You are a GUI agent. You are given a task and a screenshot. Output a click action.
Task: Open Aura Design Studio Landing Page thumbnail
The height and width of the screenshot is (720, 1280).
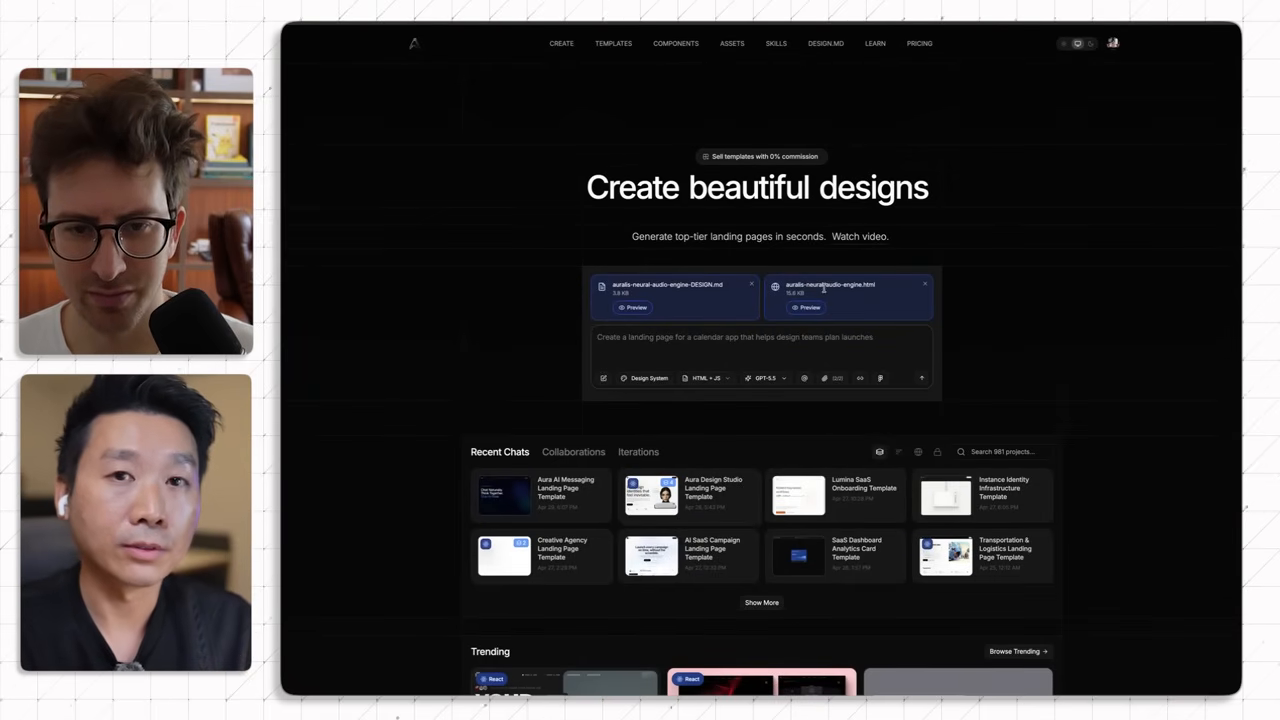pyautogui.click(x=651, y=496)
